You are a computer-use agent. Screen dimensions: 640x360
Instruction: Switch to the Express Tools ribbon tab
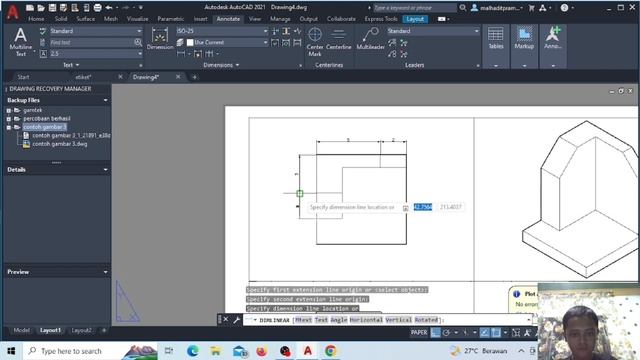[x=381, y=19]
